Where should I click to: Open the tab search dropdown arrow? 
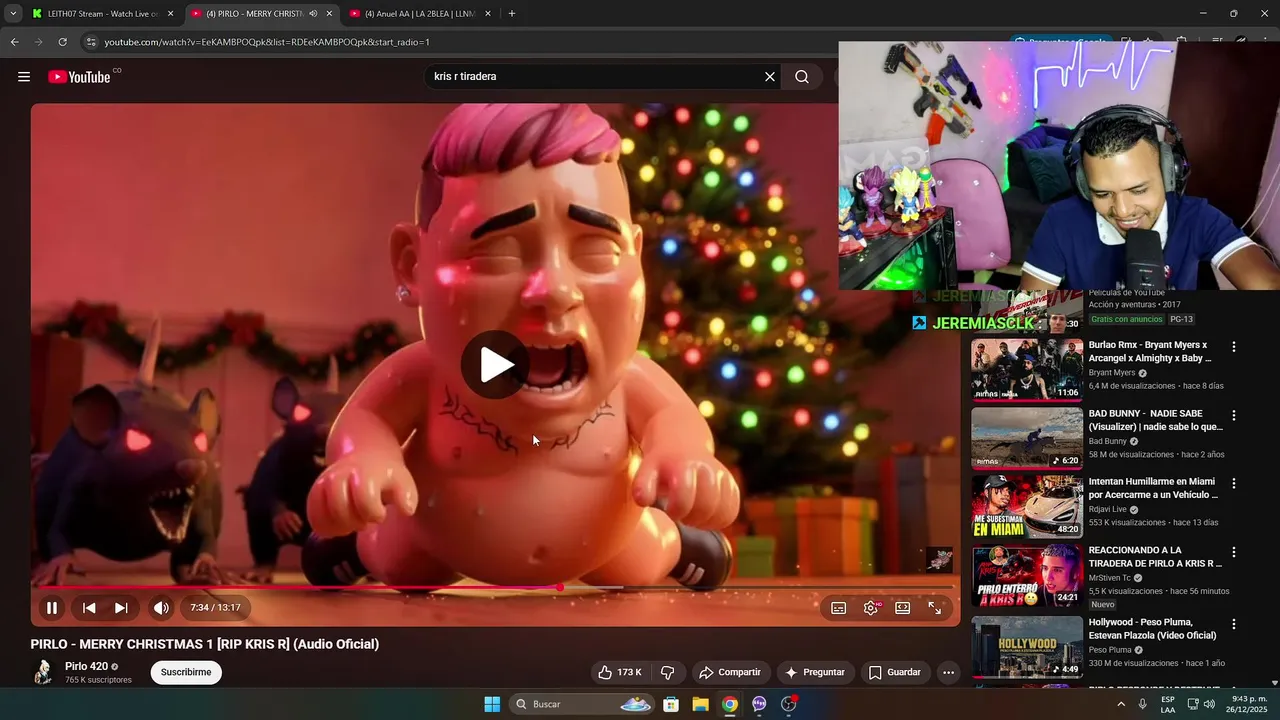coord(13,14)
